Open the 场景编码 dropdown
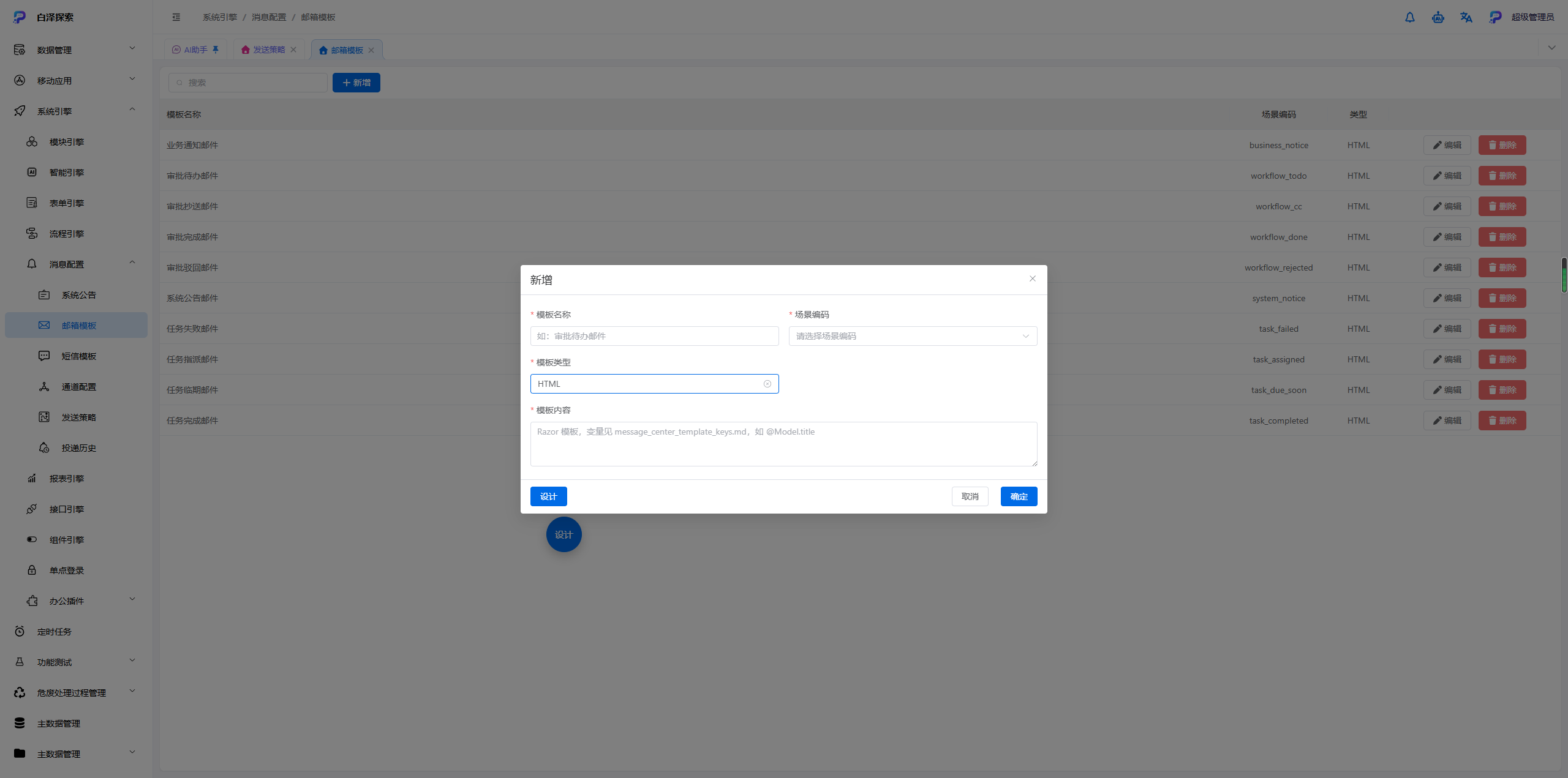The image size is (1568, 778). pos(913,336)
